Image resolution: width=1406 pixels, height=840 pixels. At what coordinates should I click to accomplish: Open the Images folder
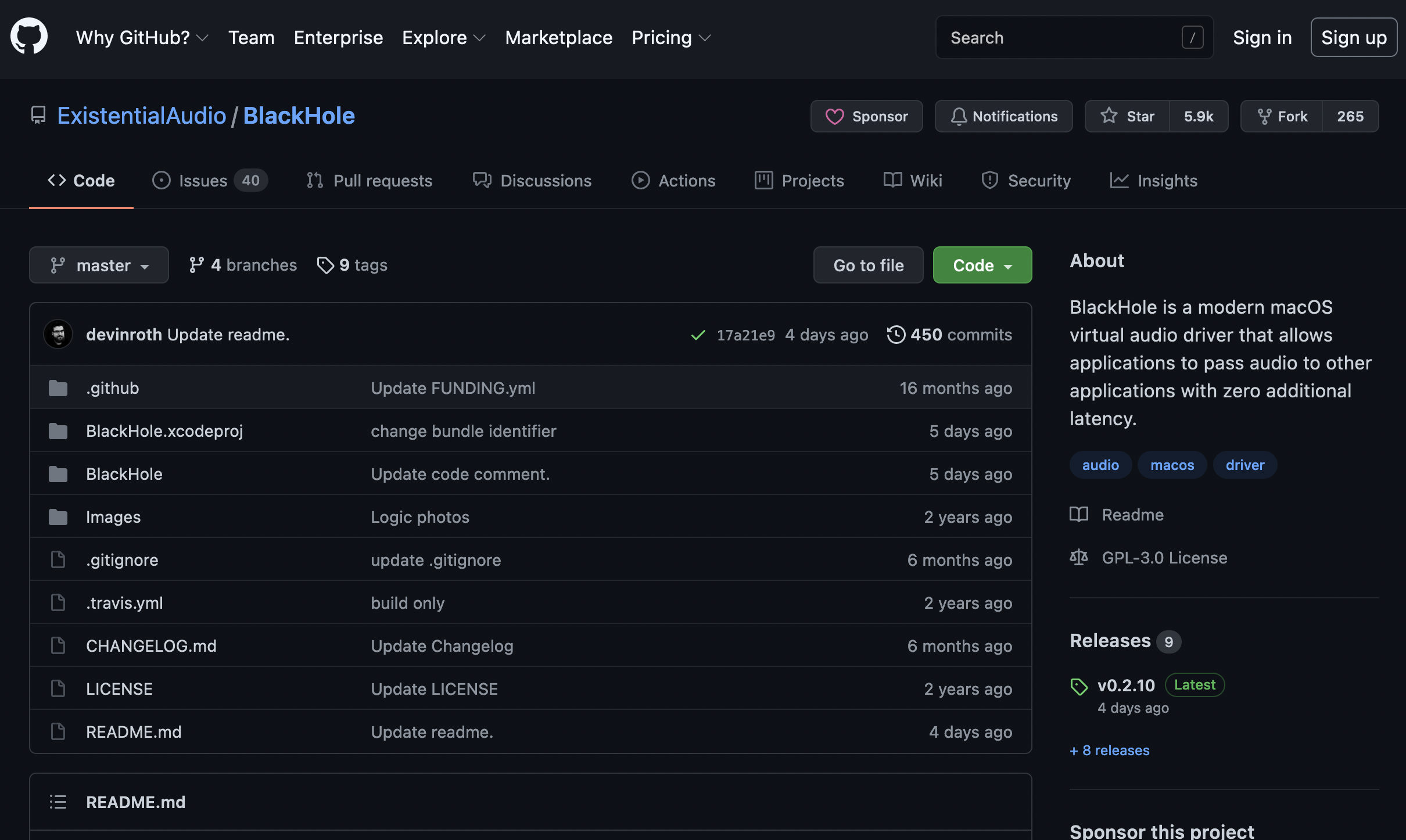113,517
